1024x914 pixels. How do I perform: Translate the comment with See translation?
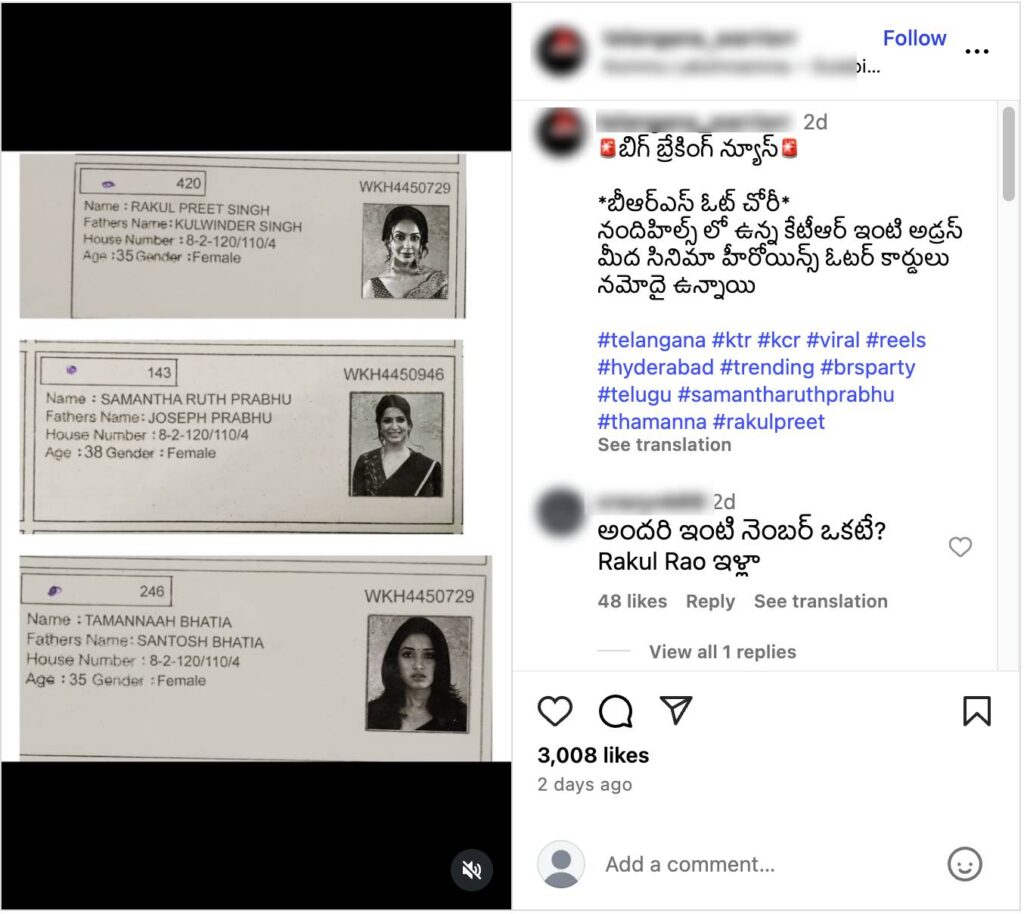[820, 601]
